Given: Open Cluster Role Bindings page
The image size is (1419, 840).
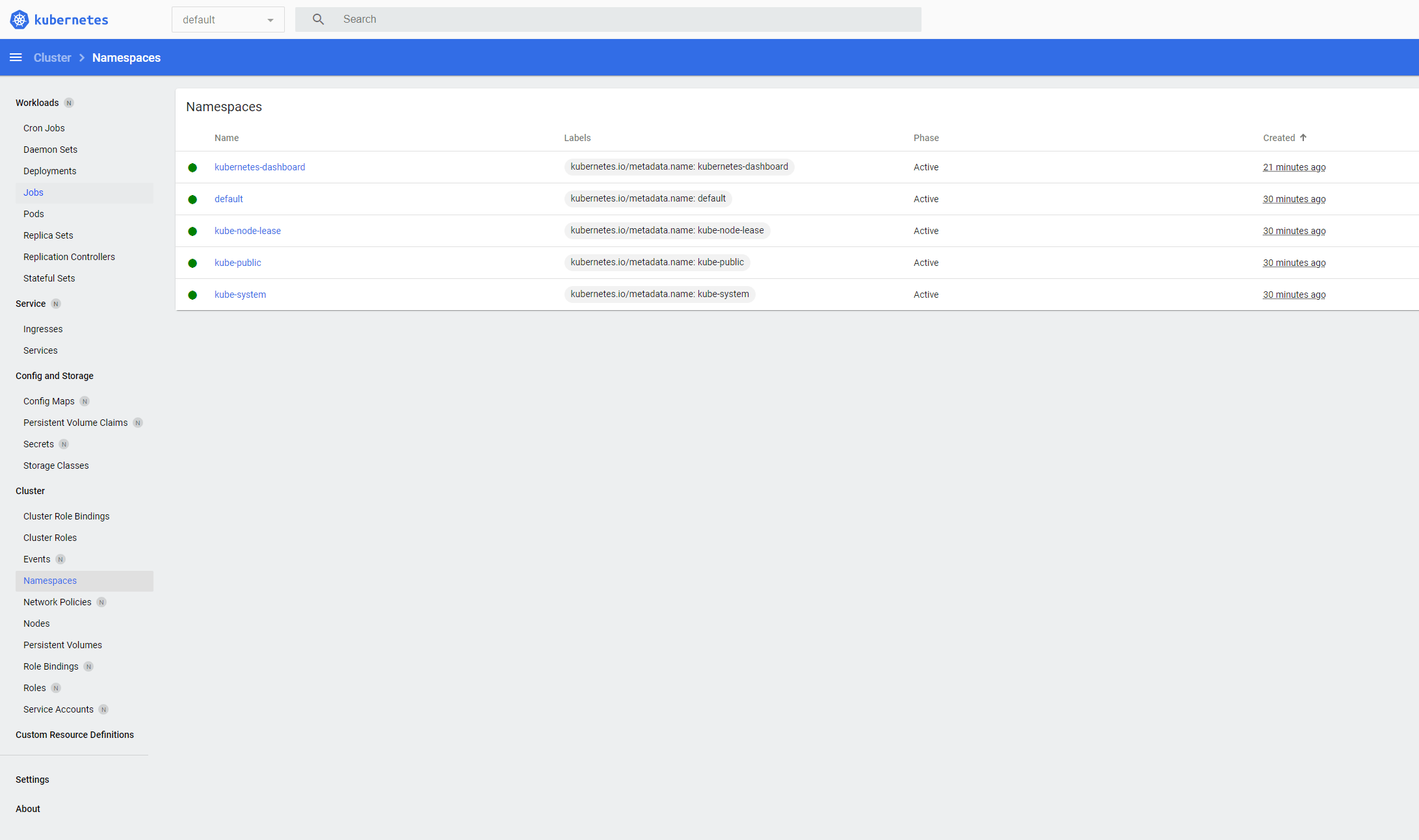Looking at the screenshot, I should [x=66, y=516].
